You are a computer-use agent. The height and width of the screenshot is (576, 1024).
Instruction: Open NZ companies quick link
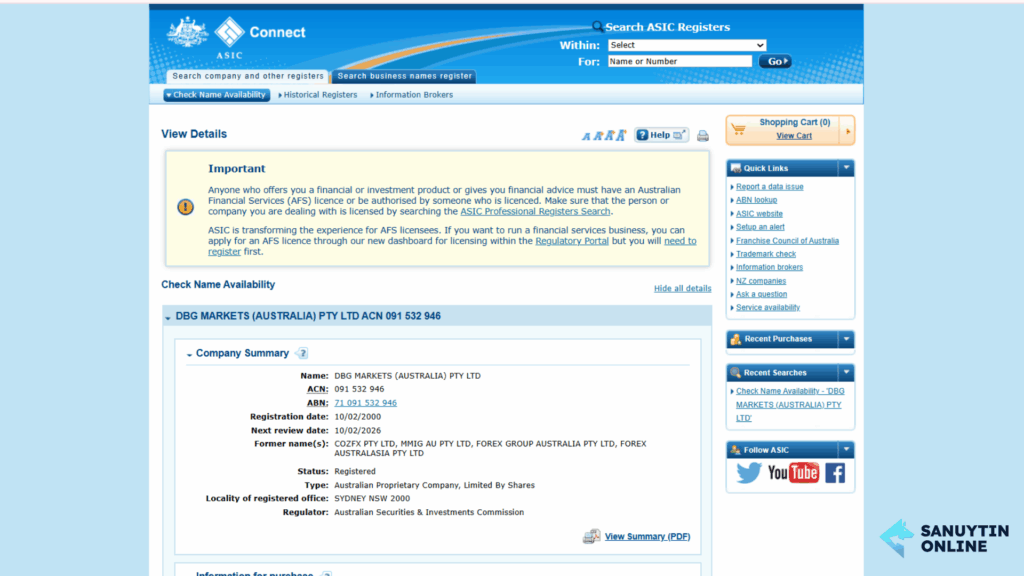point(761,281)
